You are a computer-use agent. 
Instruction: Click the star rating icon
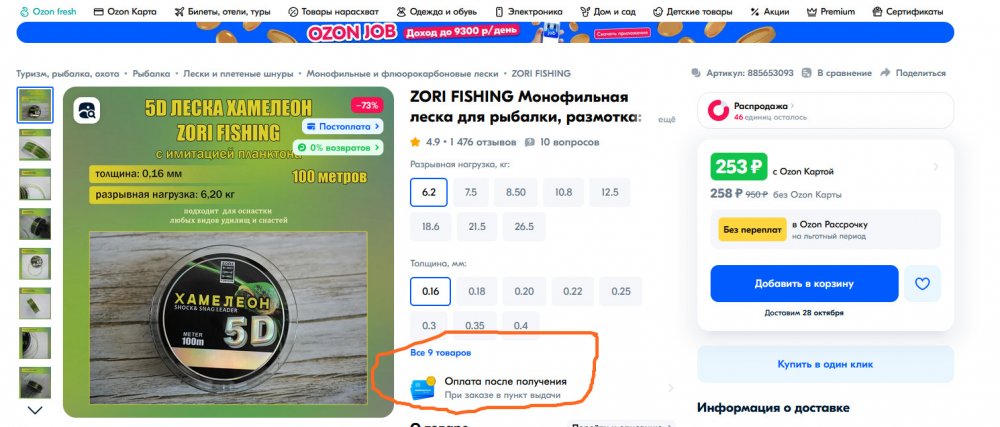pos(415,141)
